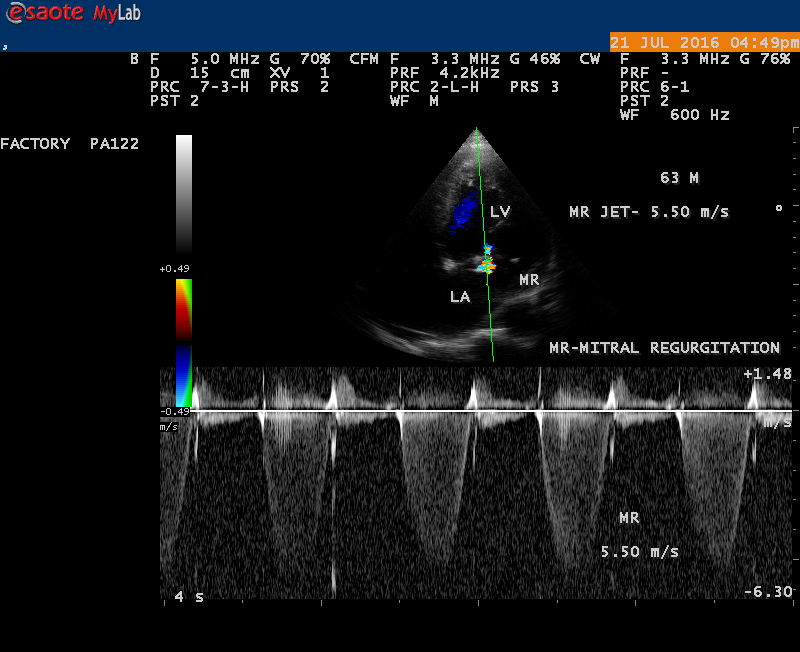
Task: Click the FACTORY PA122 preset label
Action: [69, 144]
